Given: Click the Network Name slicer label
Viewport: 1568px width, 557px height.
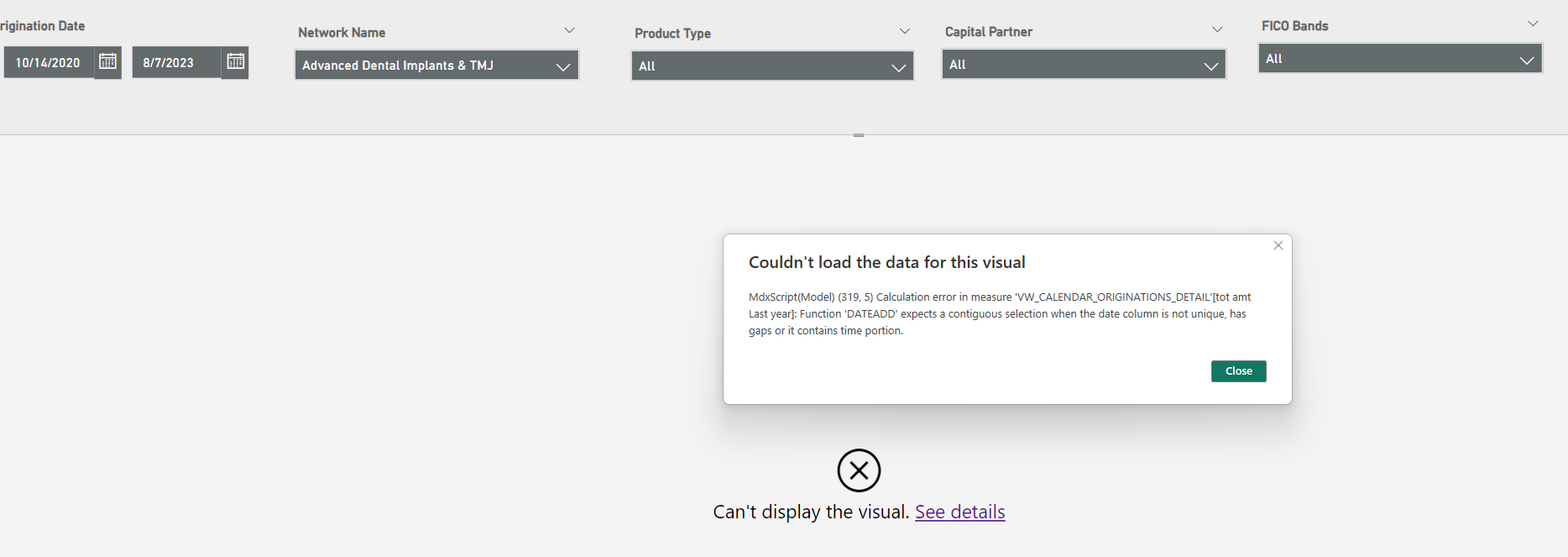Looking at the screenshot, I should click(342, 33).
